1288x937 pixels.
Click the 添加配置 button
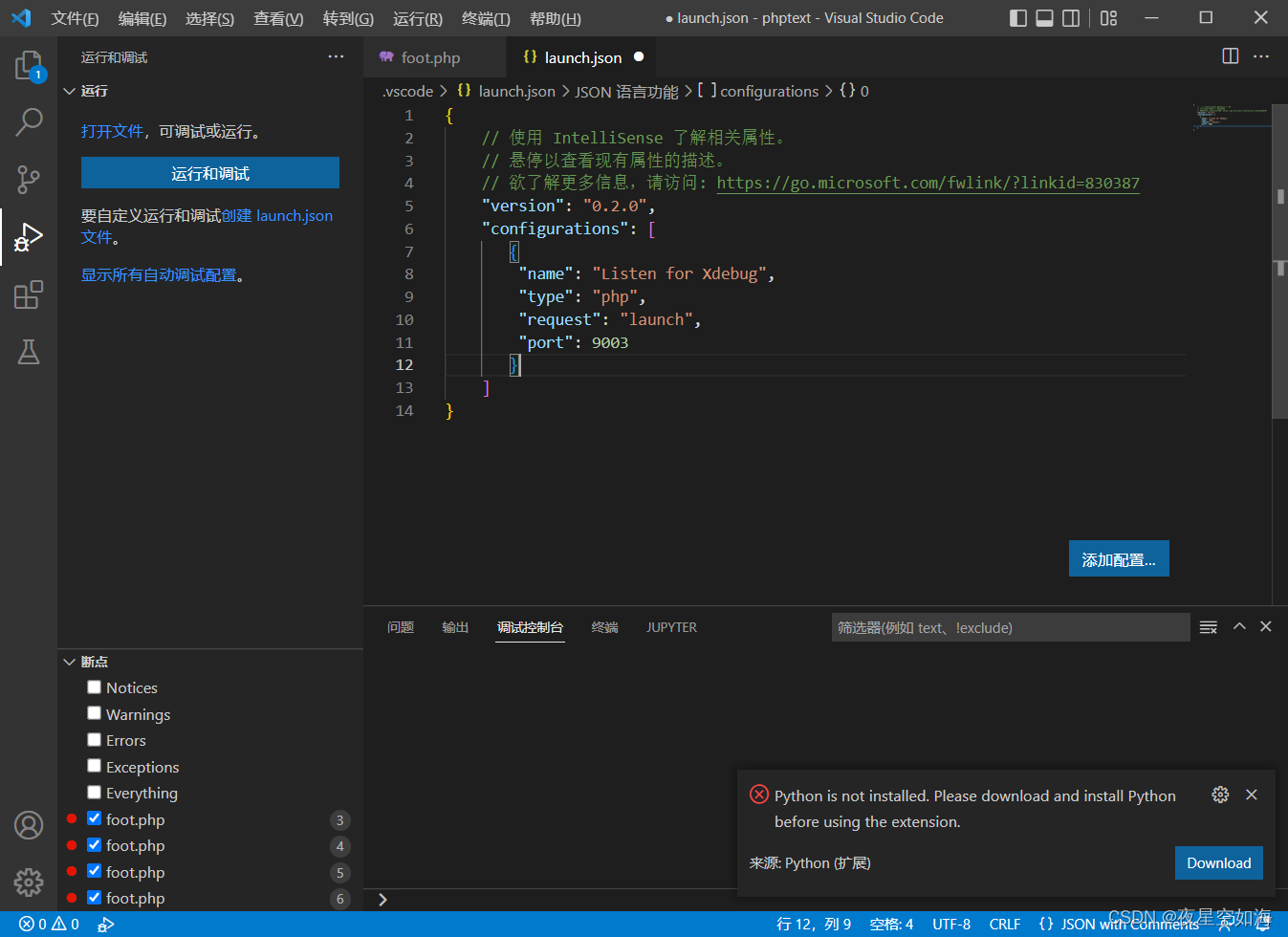pos(1118,559)
